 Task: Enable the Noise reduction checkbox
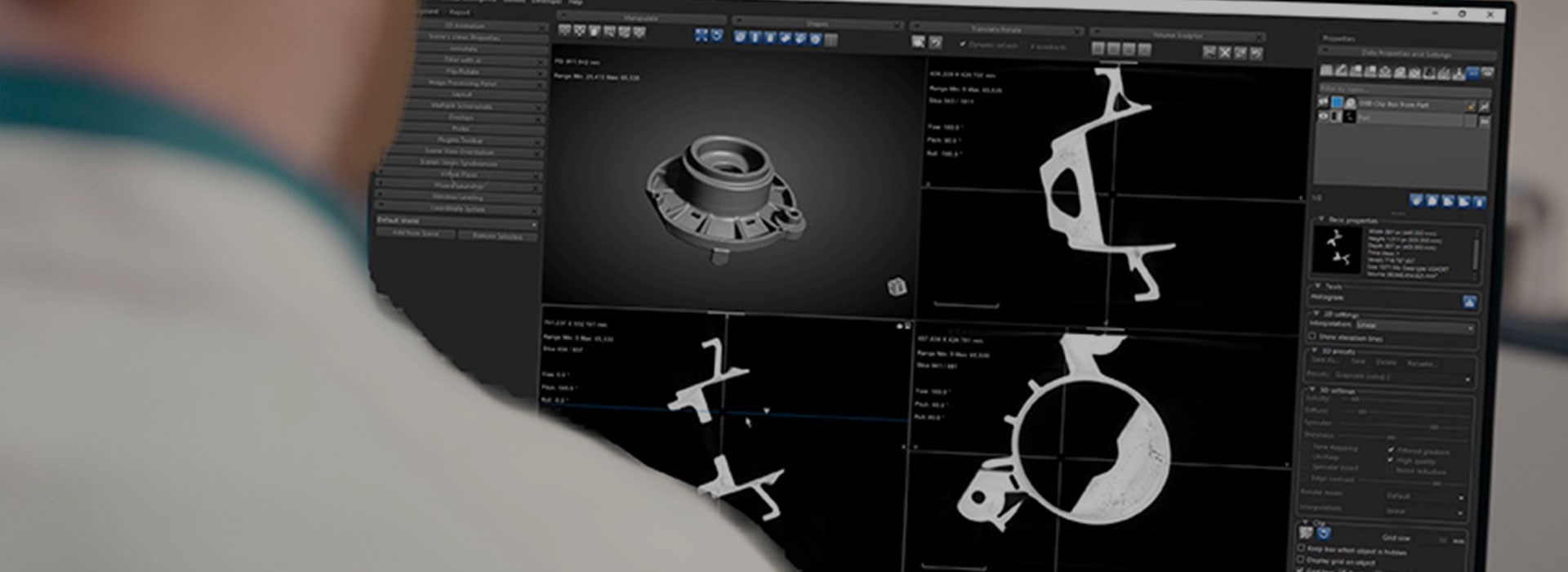1391,471
